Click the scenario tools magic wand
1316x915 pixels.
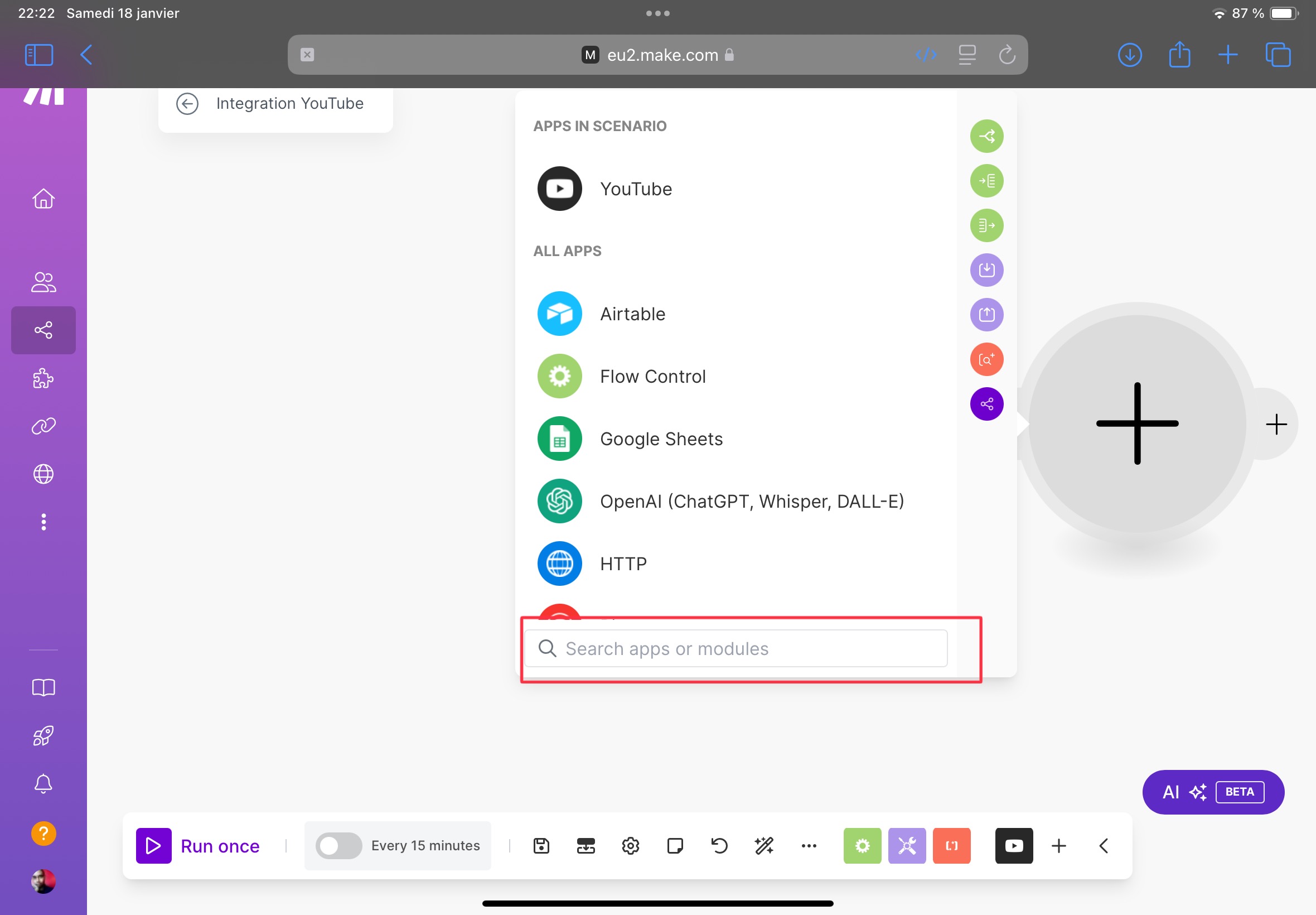pyautogui.click(x=764, y=845)
